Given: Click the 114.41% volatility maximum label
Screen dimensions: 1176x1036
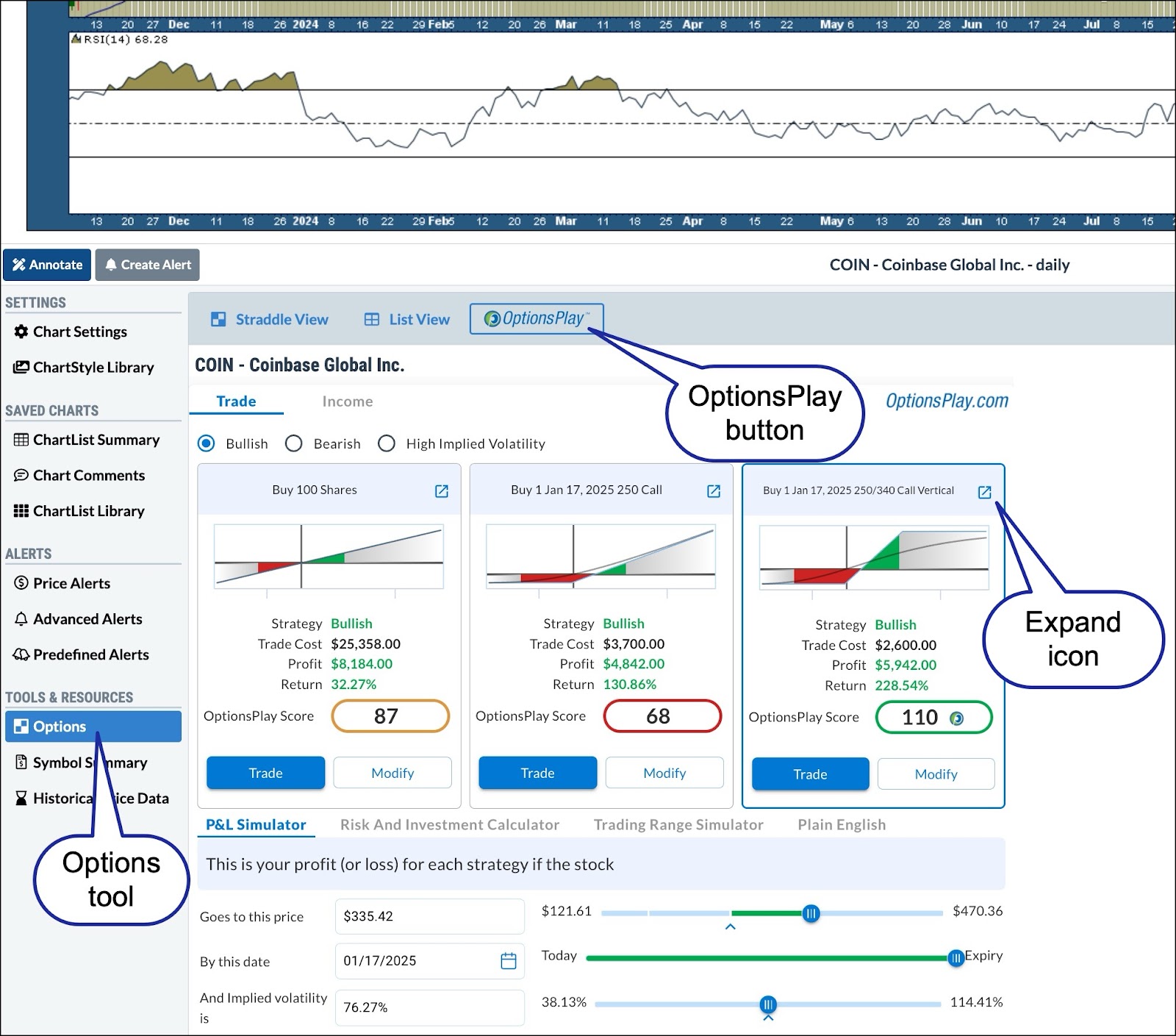Looking at the screenshot, I should click(976, 1002).
